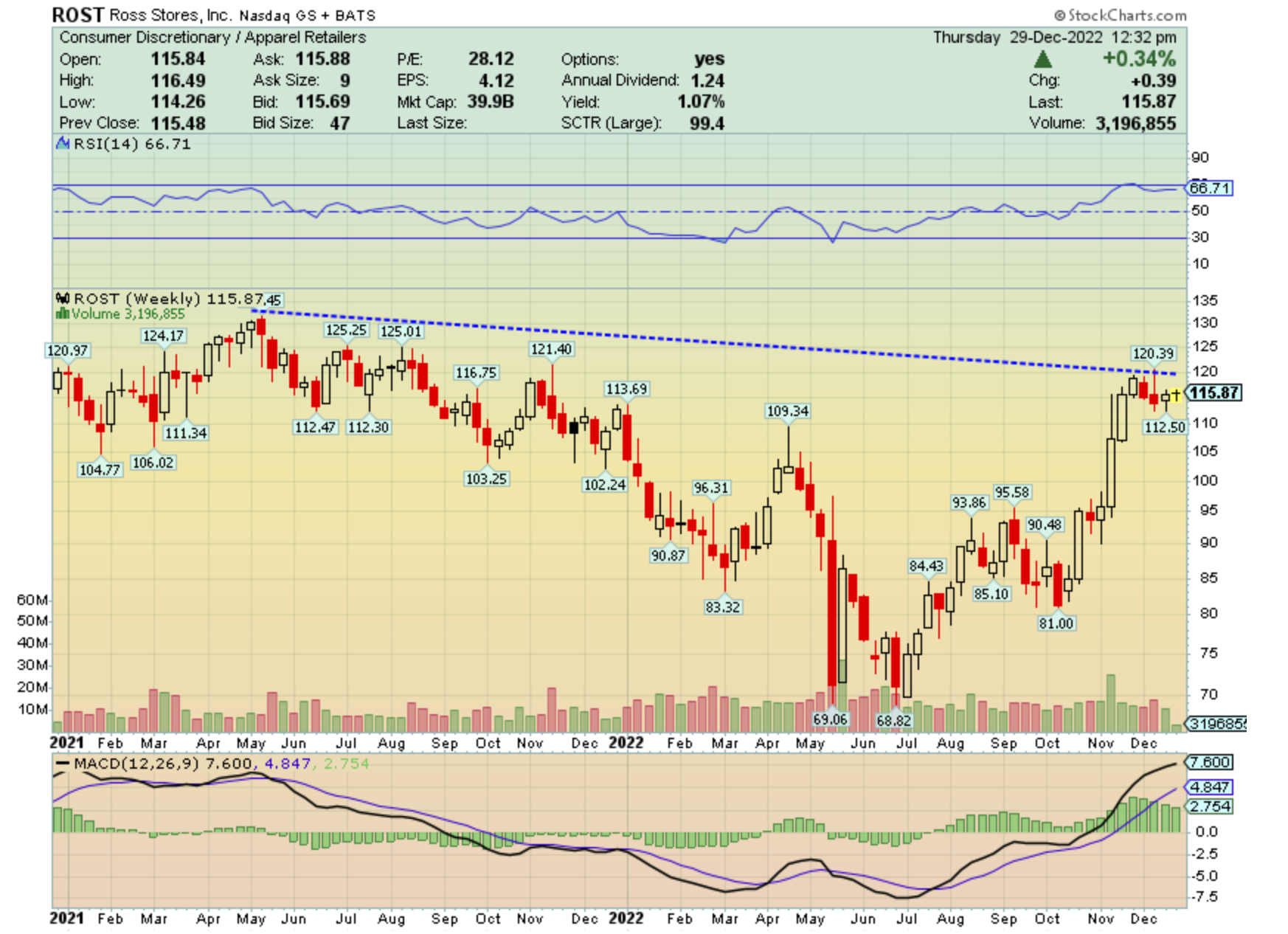Click the MACD(12,26,9) legend label
Screen dimensions: 1288x934
137,764
